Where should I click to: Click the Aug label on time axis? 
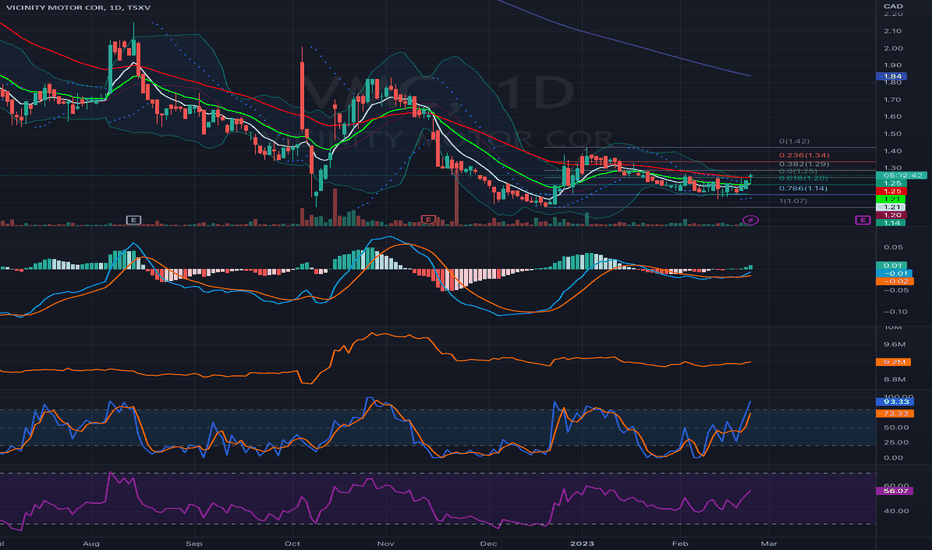click(x=91, y=543)
